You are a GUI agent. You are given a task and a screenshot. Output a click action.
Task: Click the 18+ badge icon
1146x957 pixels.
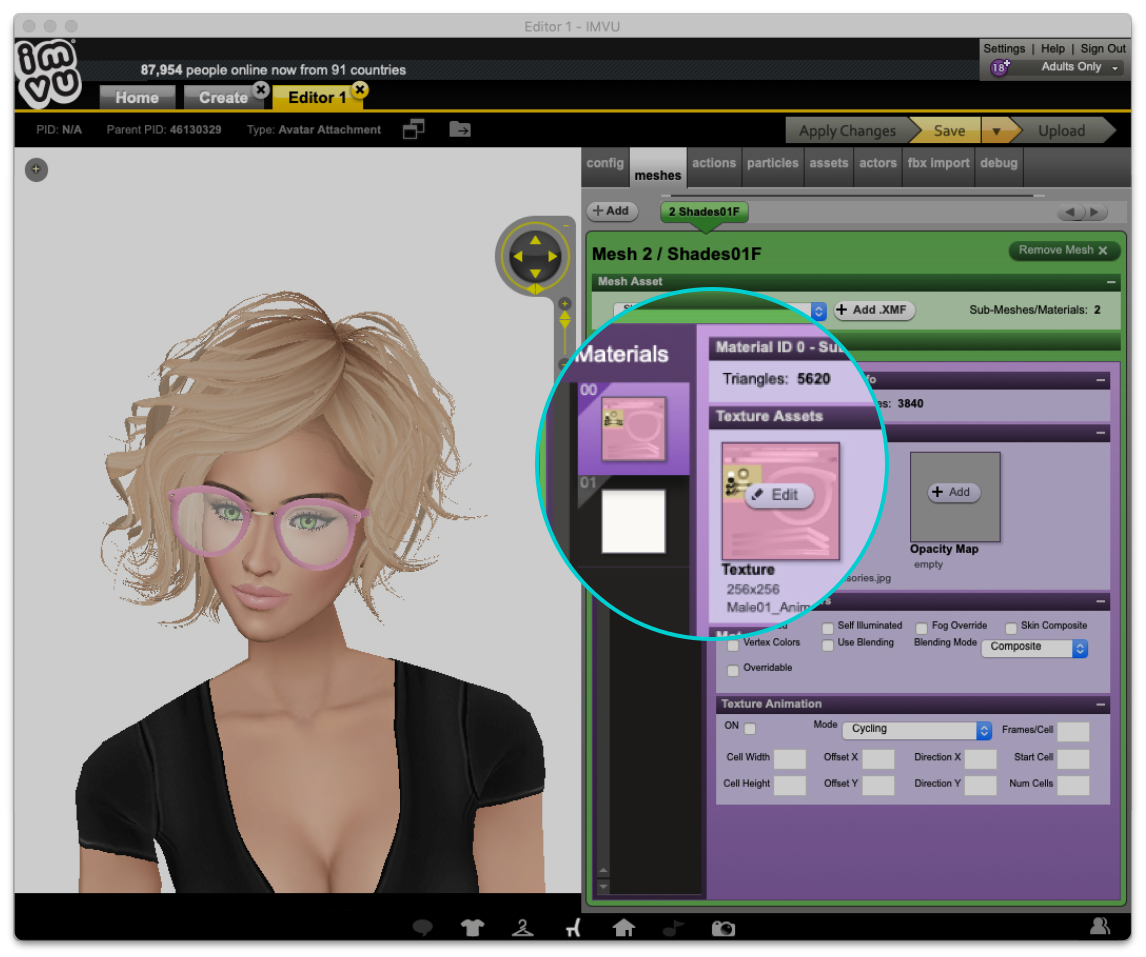(x=1000, y=67)
